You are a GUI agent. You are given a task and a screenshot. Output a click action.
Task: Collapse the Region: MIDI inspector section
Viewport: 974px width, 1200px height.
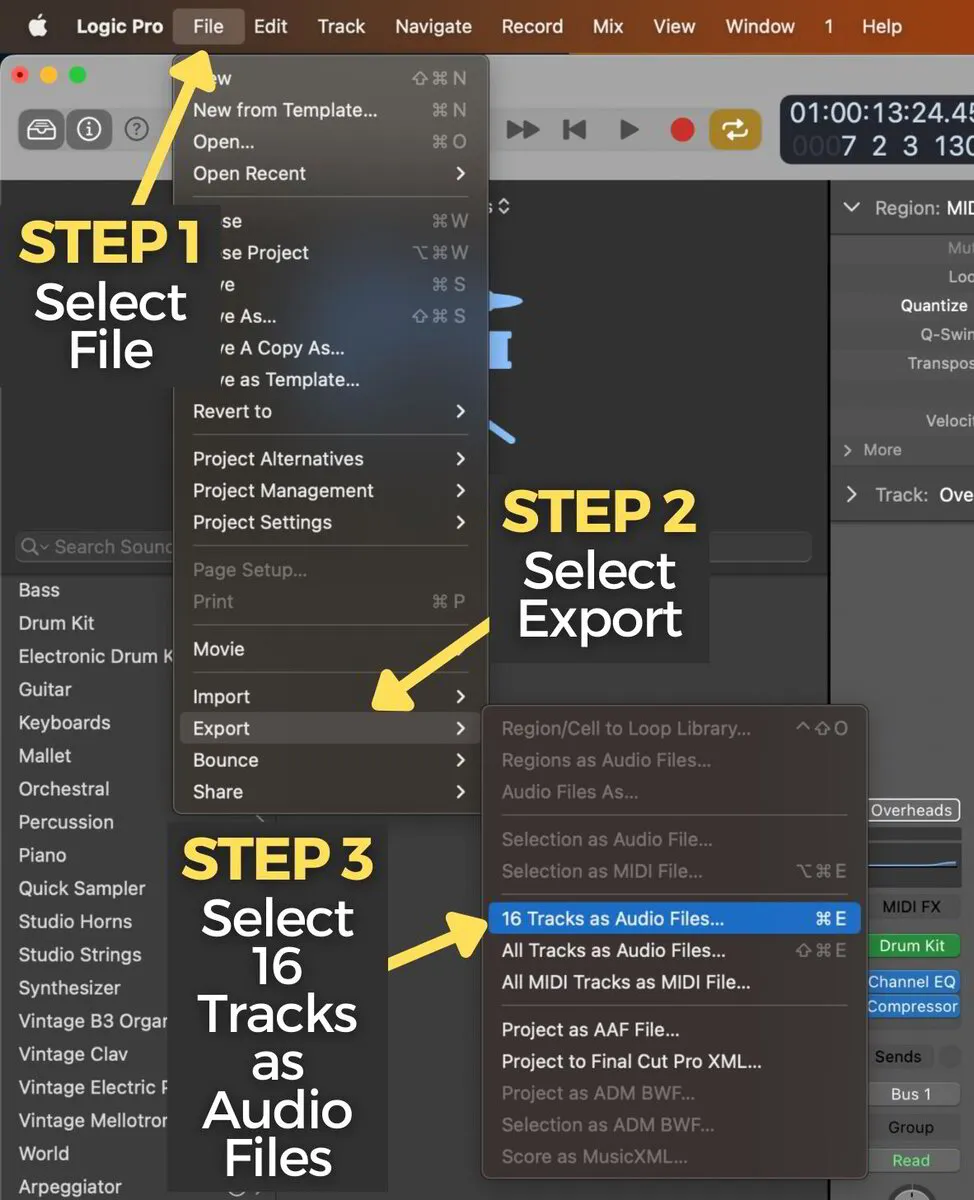[x=851, y=208]
